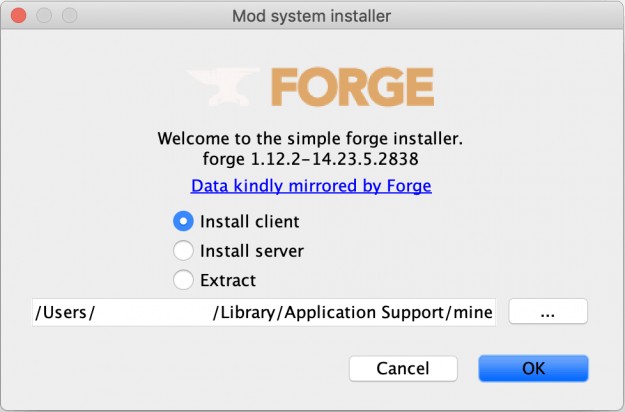Screen dimensions: 625x412
Task: Close the Mod system installer window
Action: [x=18, y=16]
